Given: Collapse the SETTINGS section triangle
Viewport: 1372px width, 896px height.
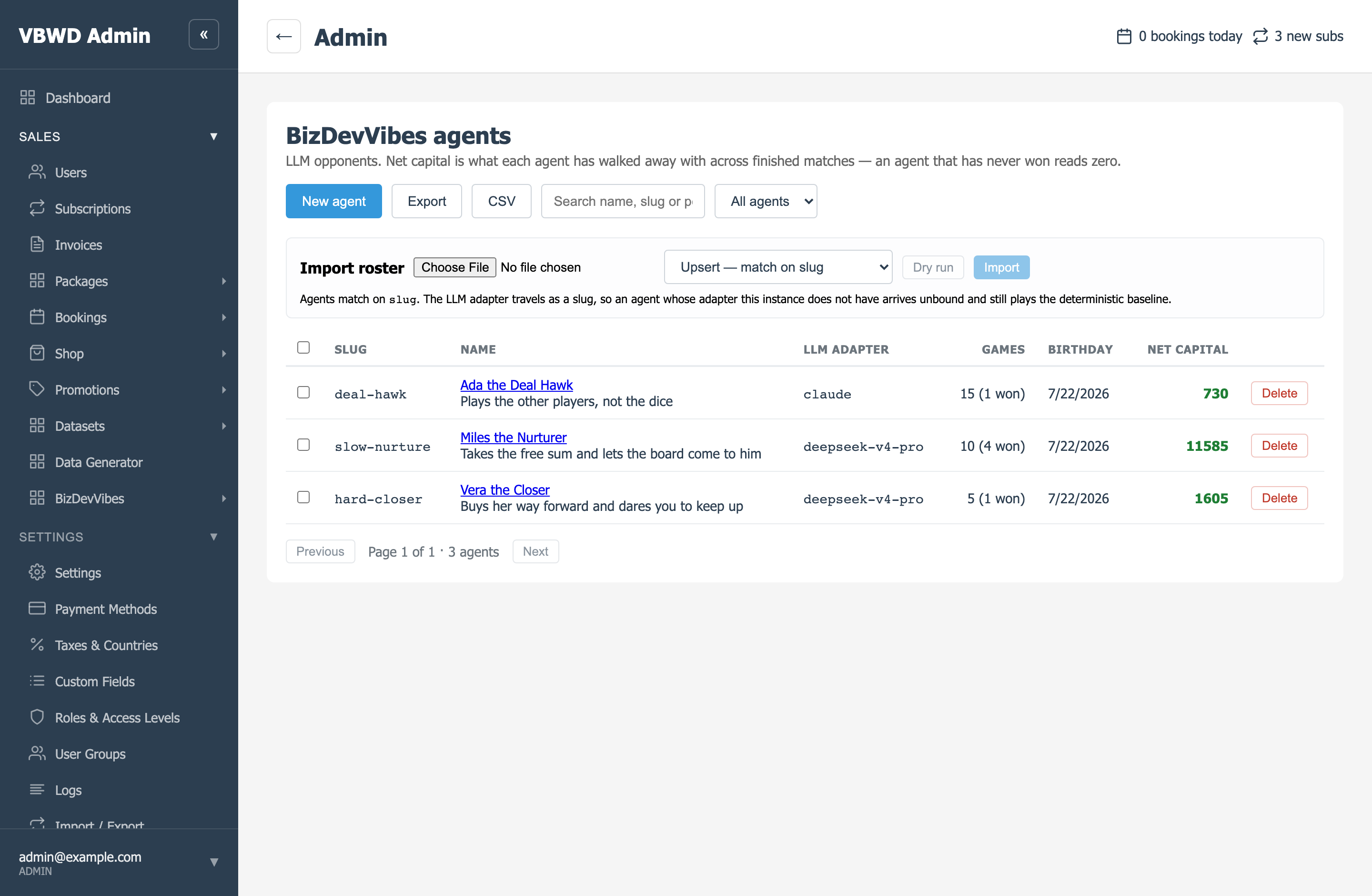Looking at the screenshot, I should (x=214, y=537).
